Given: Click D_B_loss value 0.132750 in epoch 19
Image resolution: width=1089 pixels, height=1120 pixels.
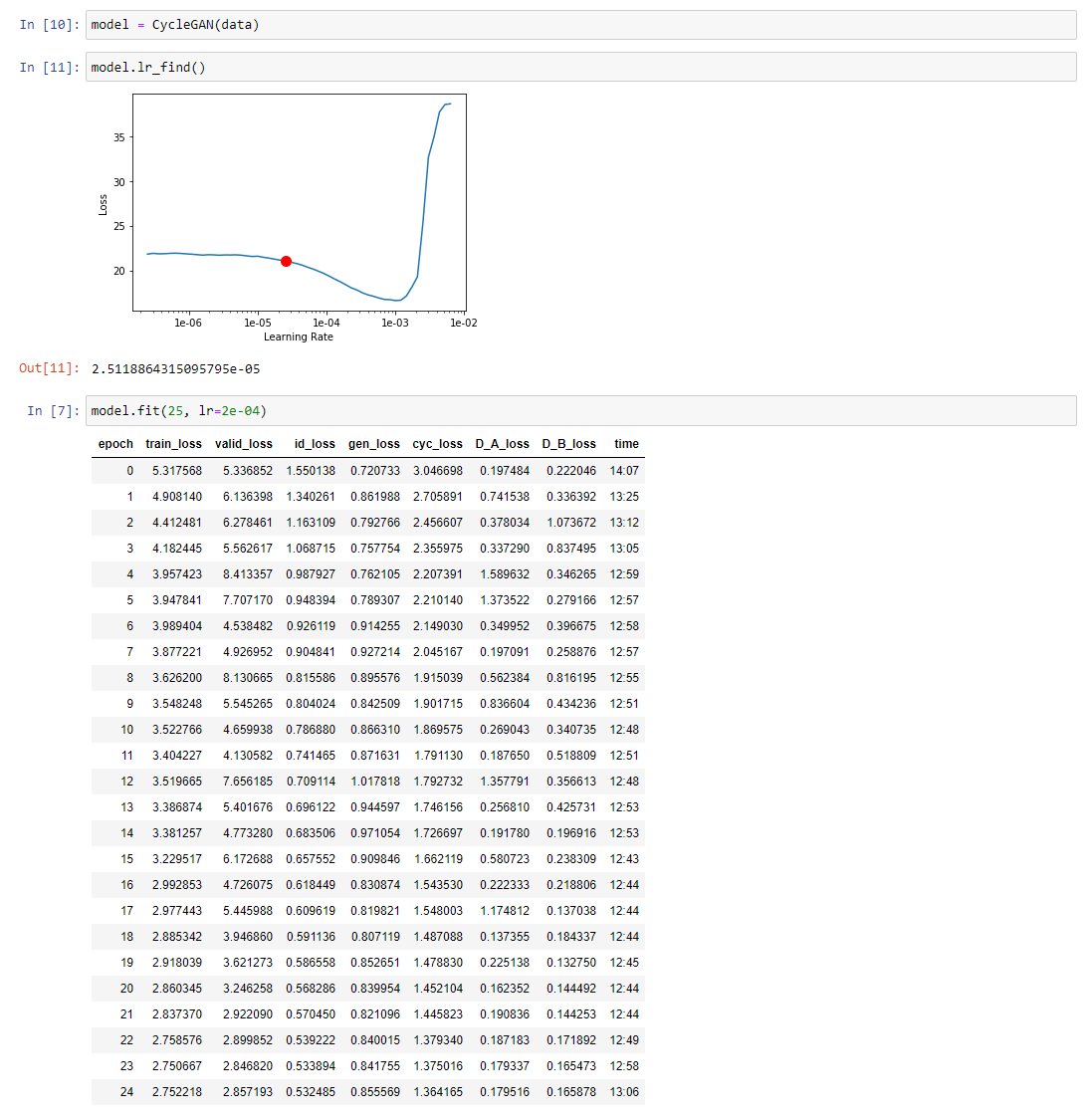Looking at the screenshot, I should click(571, 962).
